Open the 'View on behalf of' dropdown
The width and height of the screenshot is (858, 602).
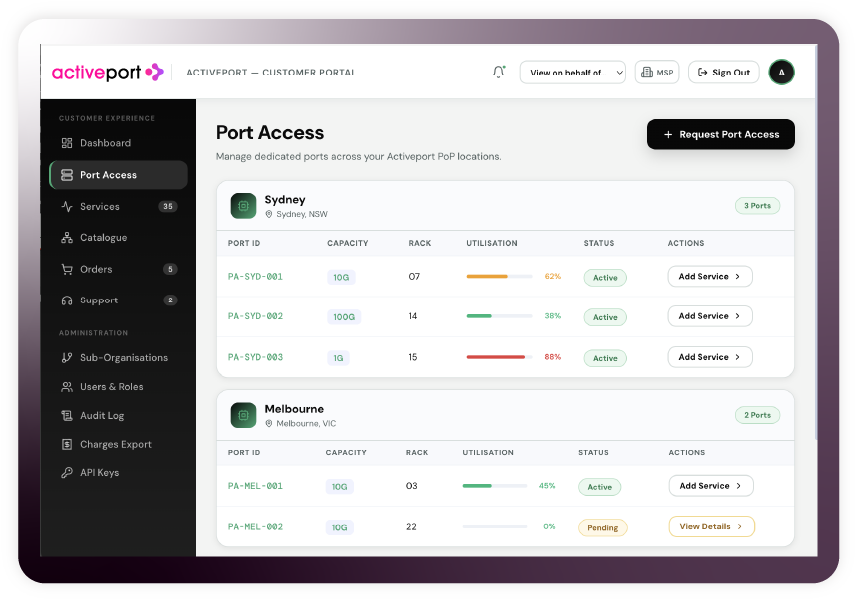572,72
